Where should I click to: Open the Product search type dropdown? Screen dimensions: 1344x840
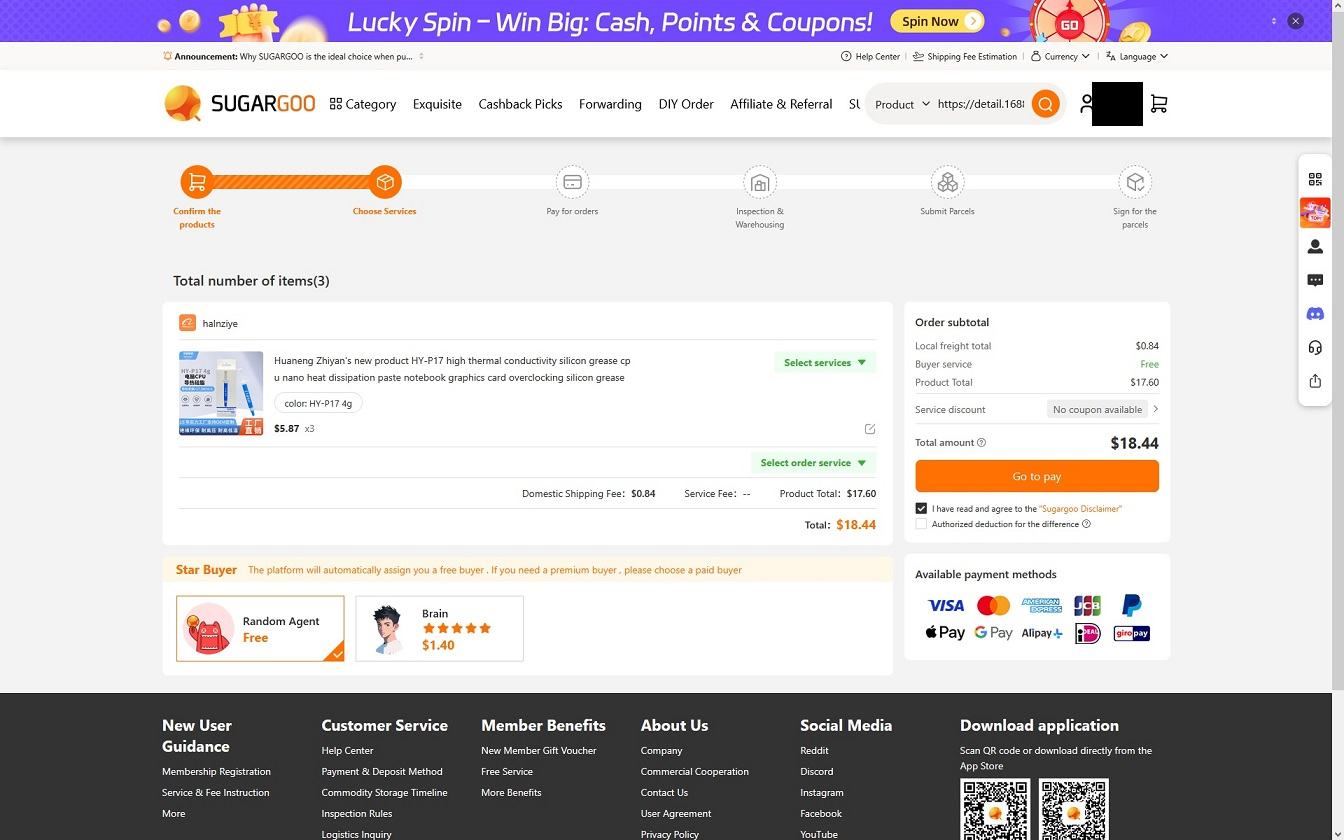pyautogui.click(x=902, y=104)
